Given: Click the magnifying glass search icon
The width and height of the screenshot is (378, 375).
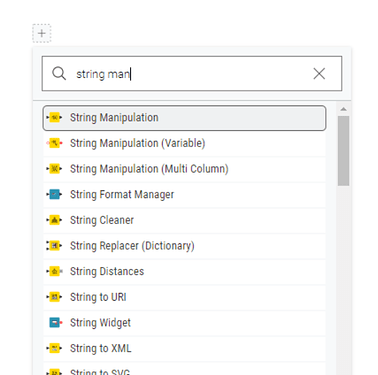Looking at the screenshot, I should 59,73.
